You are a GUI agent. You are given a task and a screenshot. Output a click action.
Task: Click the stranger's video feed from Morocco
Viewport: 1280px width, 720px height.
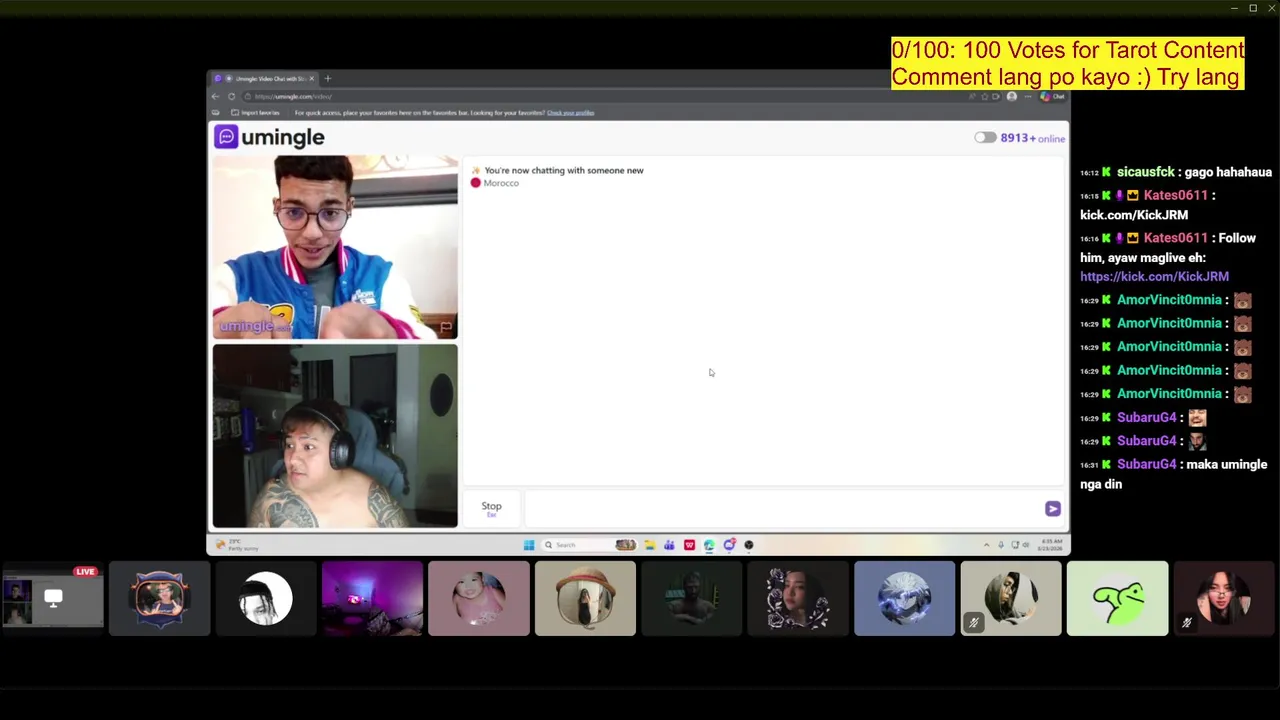(335, 247)
